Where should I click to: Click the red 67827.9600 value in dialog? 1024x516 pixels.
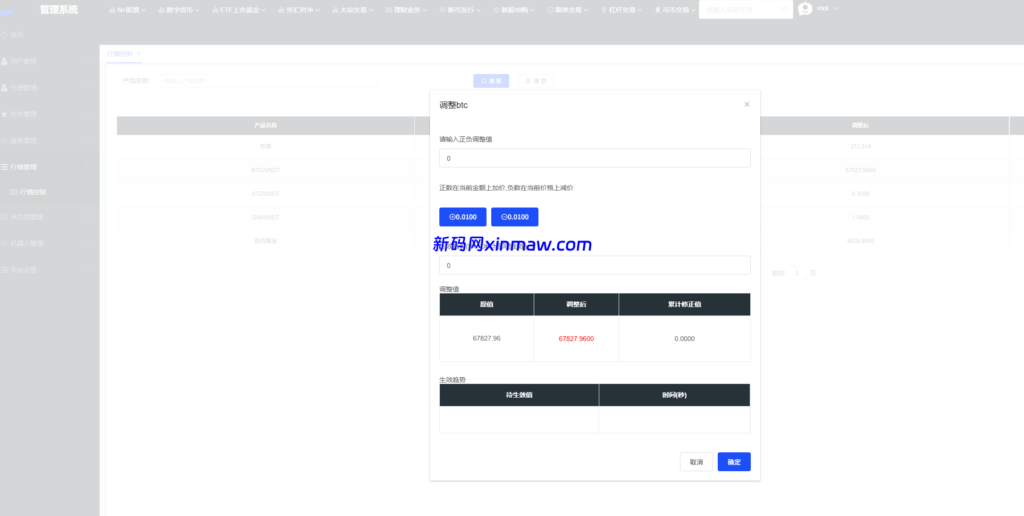point(576,338)
